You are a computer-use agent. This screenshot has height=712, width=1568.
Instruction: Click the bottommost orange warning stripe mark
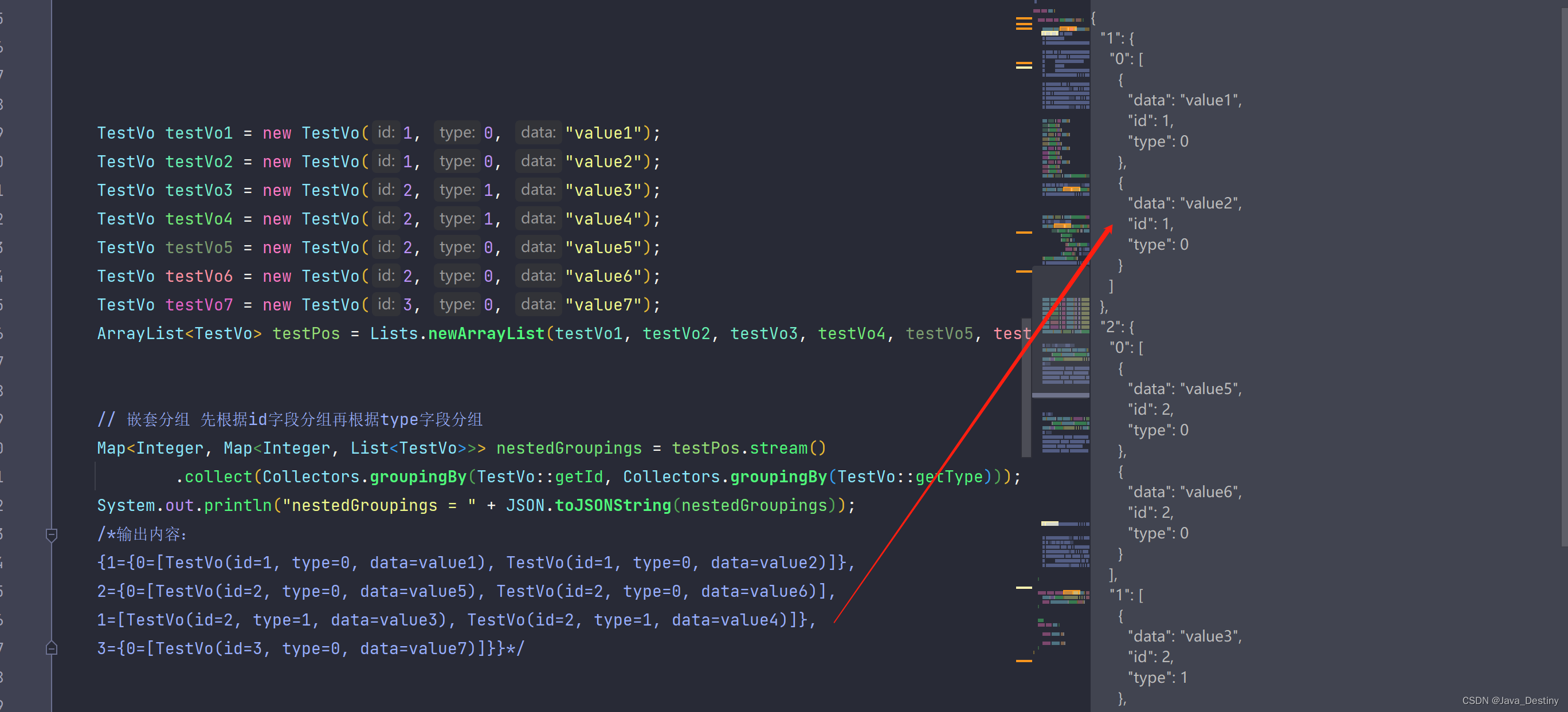coord(1024,660)
